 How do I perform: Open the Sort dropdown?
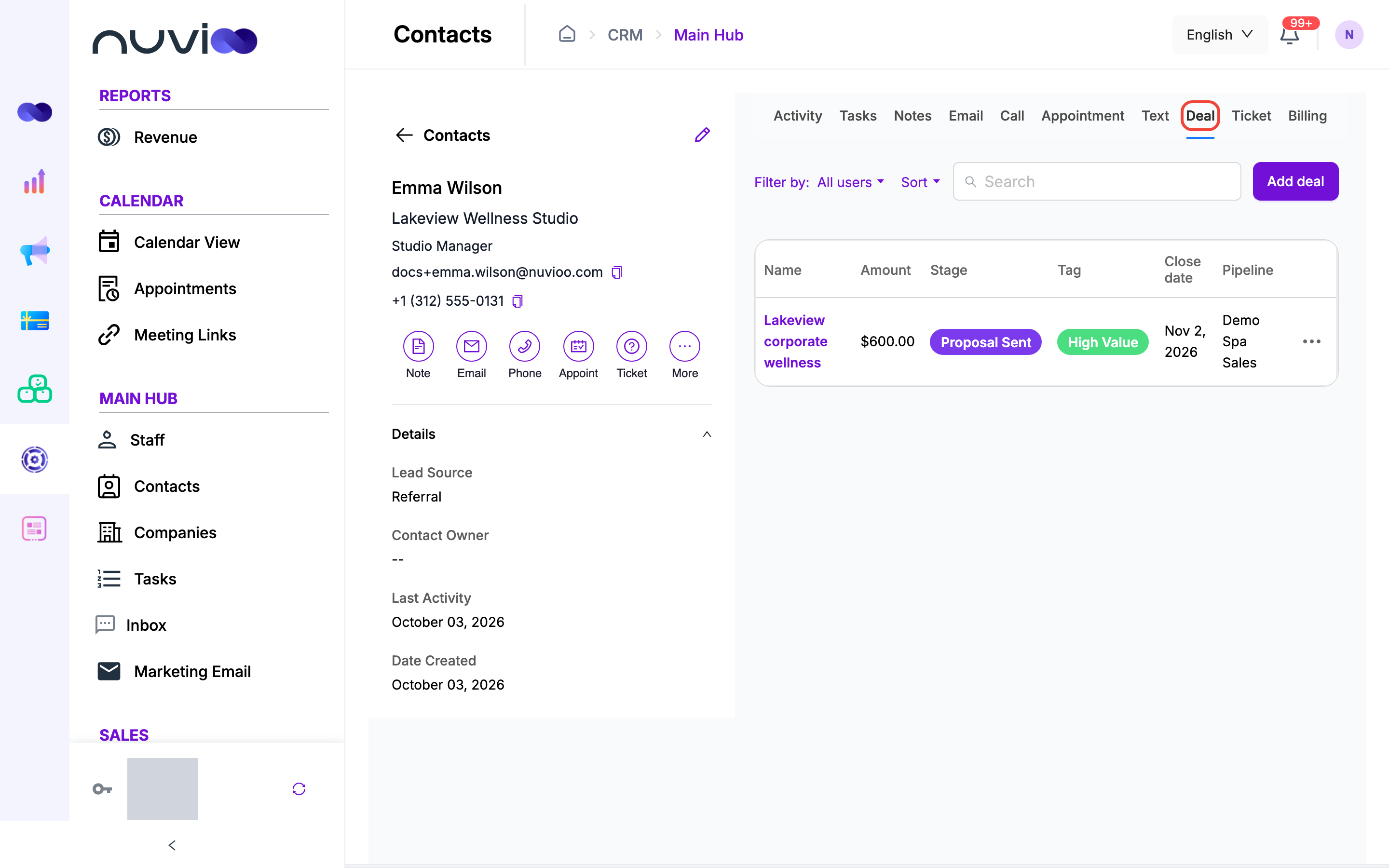click(920, 182)
